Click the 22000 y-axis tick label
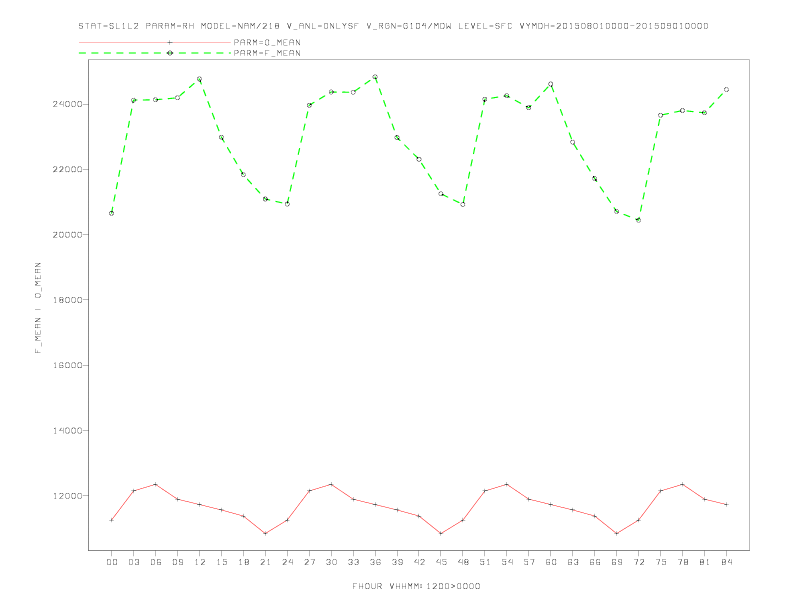The image size is (792, 612). point(67,169)
